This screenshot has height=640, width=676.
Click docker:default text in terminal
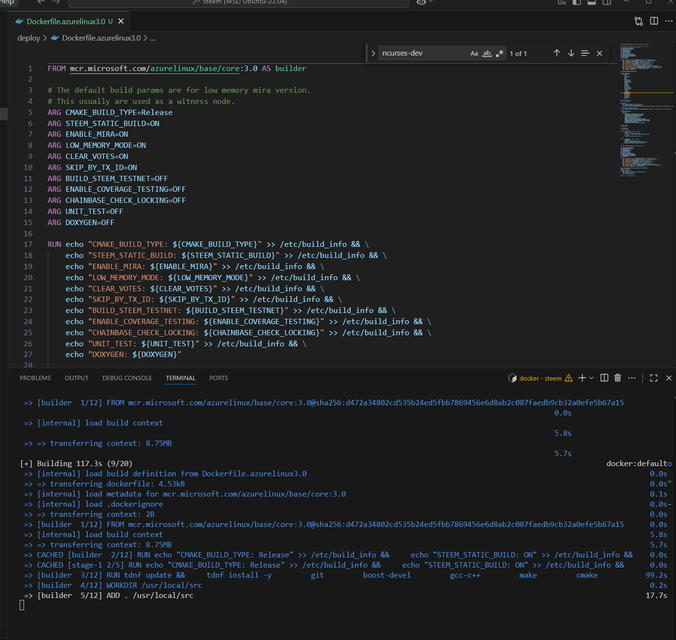tap(636, 464)
